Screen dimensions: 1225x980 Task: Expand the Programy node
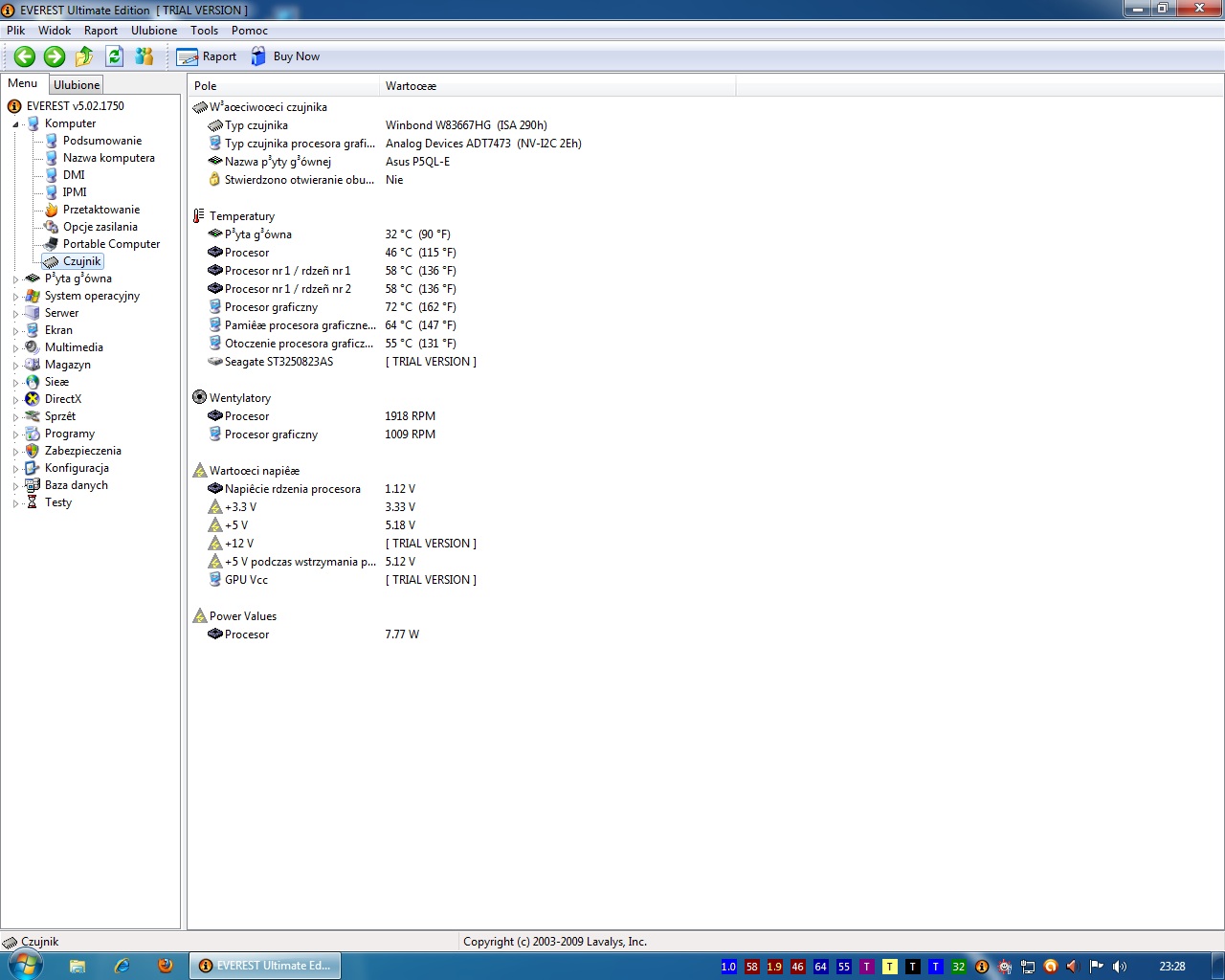16,434
